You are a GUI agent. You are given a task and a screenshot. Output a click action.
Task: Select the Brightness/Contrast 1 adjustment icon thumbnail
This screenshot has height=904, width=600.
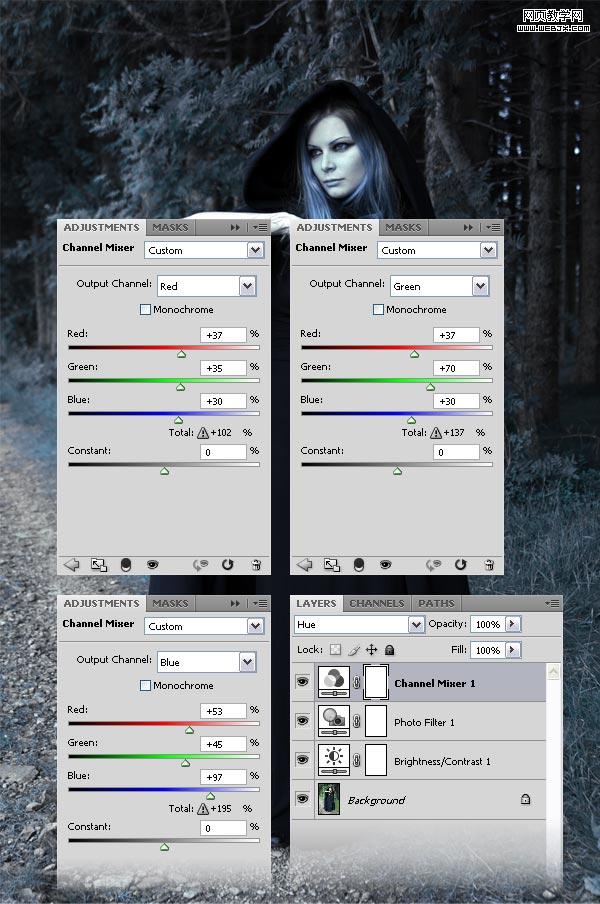(x=334, y=760)
